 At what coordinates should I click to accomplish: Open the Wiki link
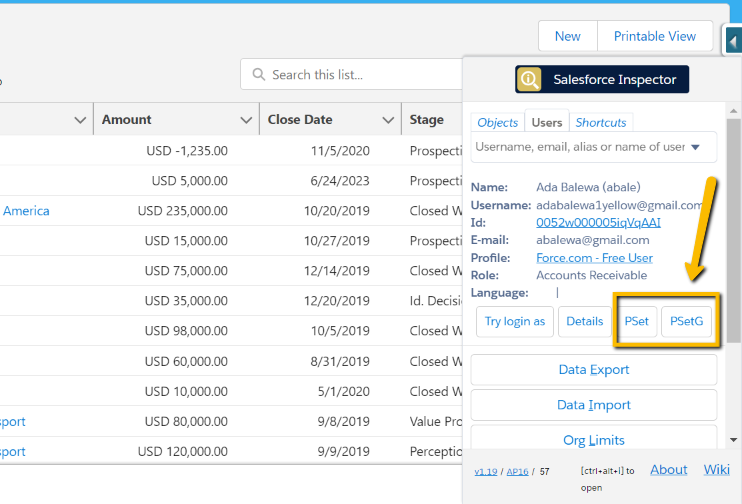coord(716,469)
